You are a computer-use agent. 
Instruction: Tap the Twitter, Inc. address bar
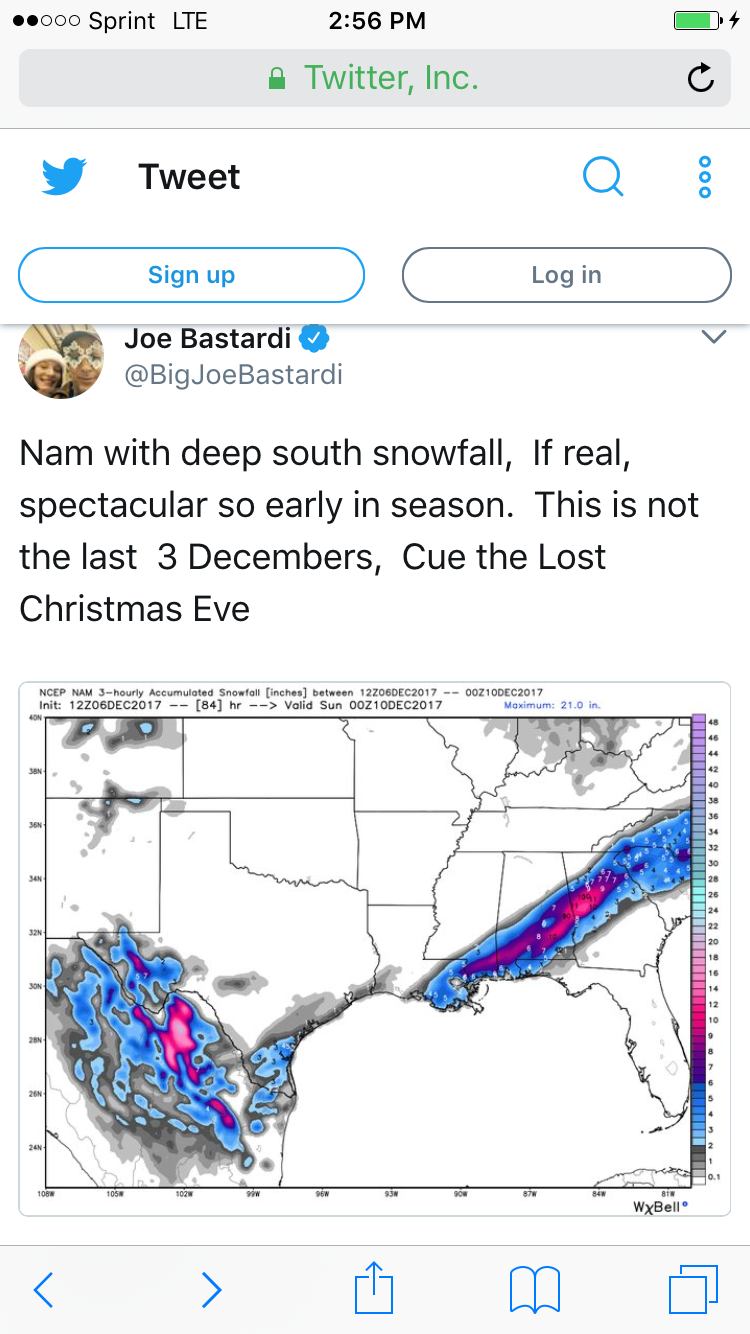[375, 78]
